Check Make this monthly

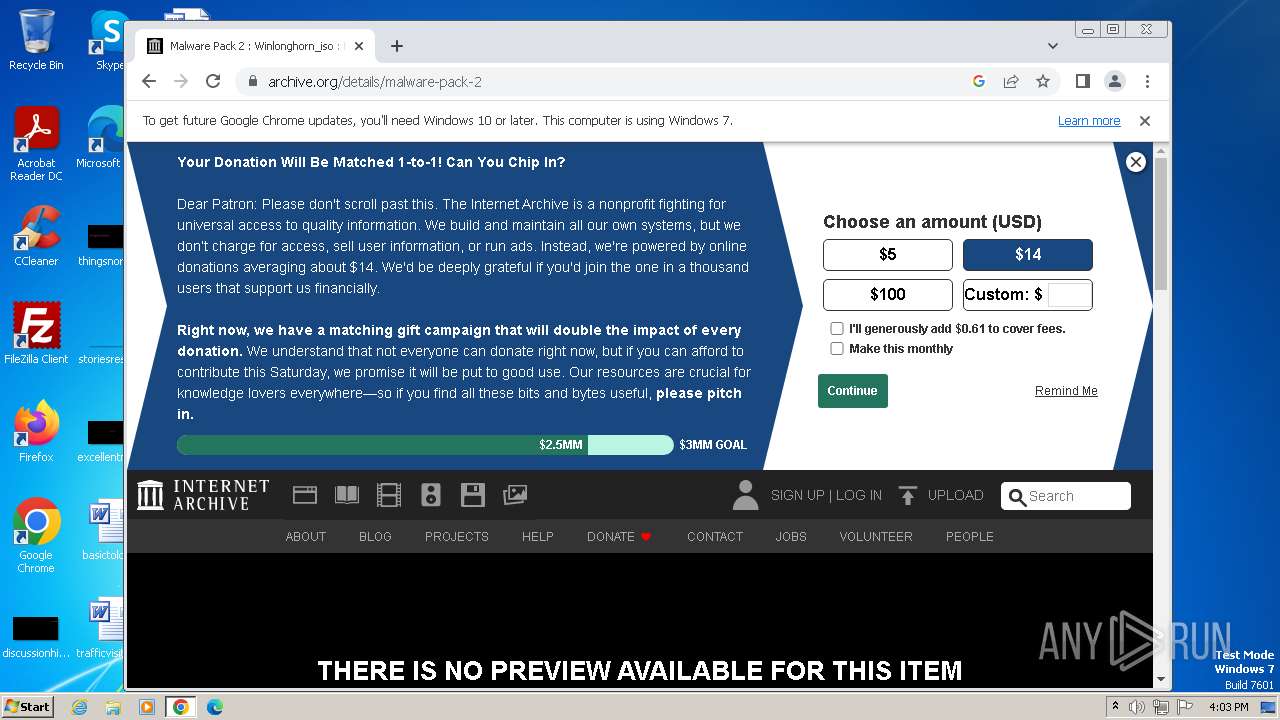(837, 348)
